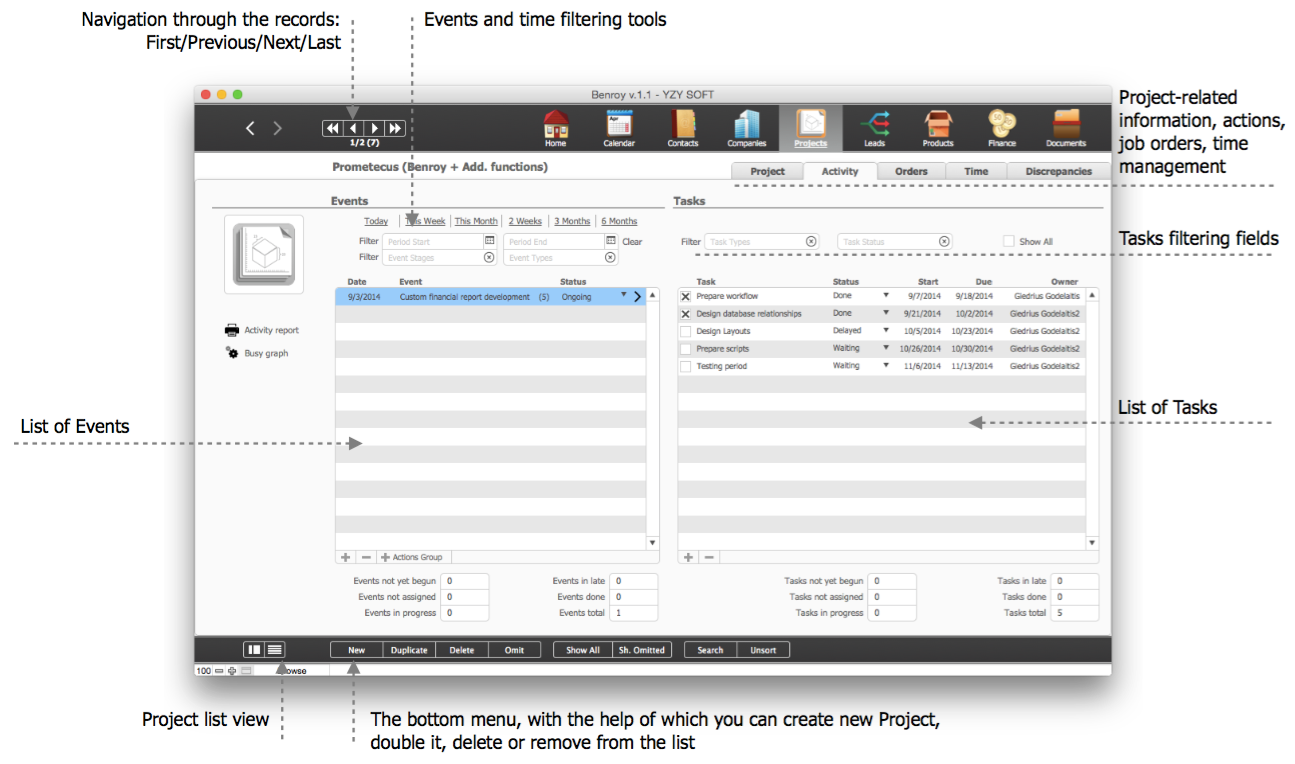The image size is (1295, 764).
Task: Open the Companies module icon
Action: pos(746,126)
